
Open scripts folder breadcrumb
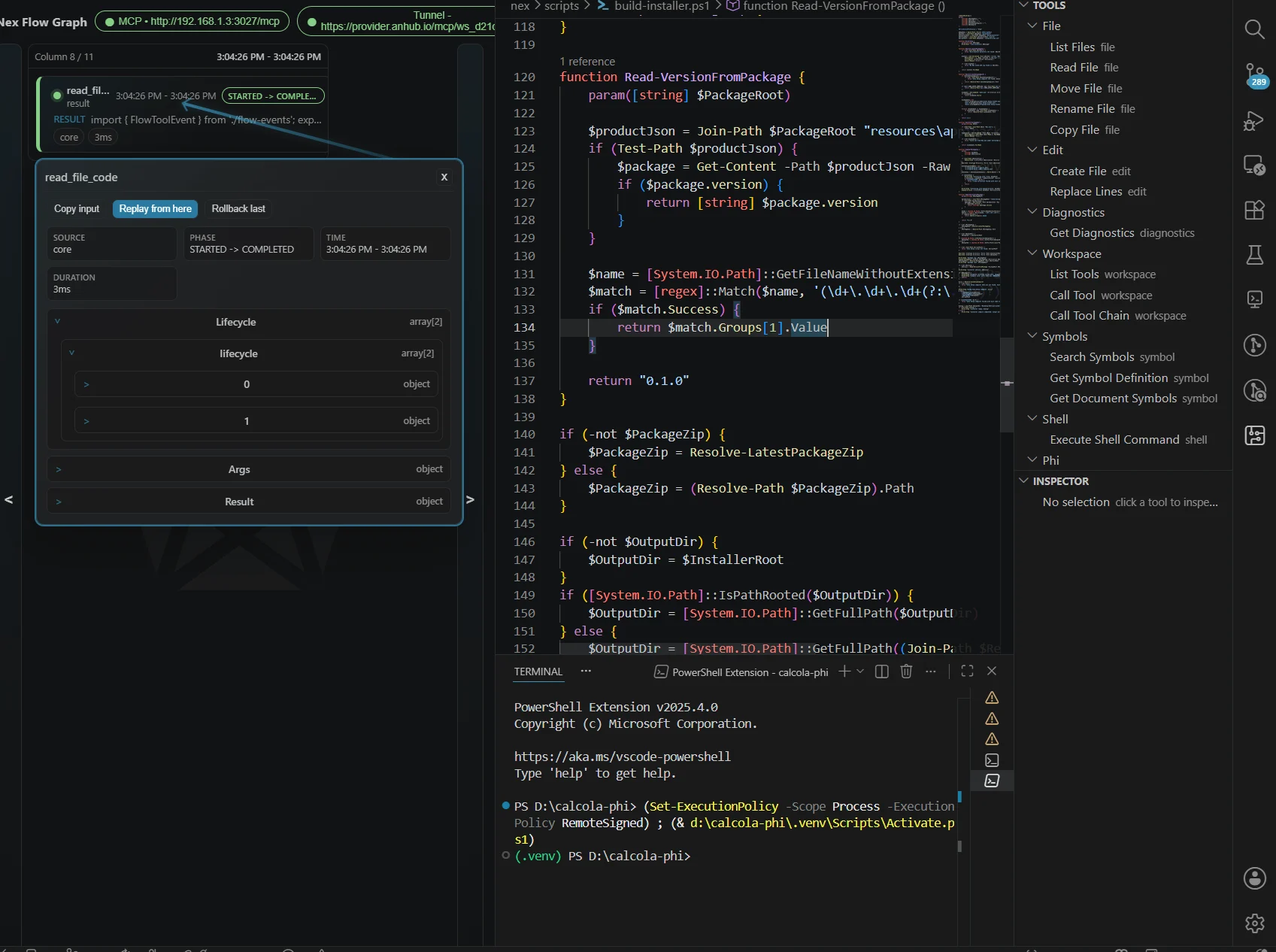[x=562, y=6]
